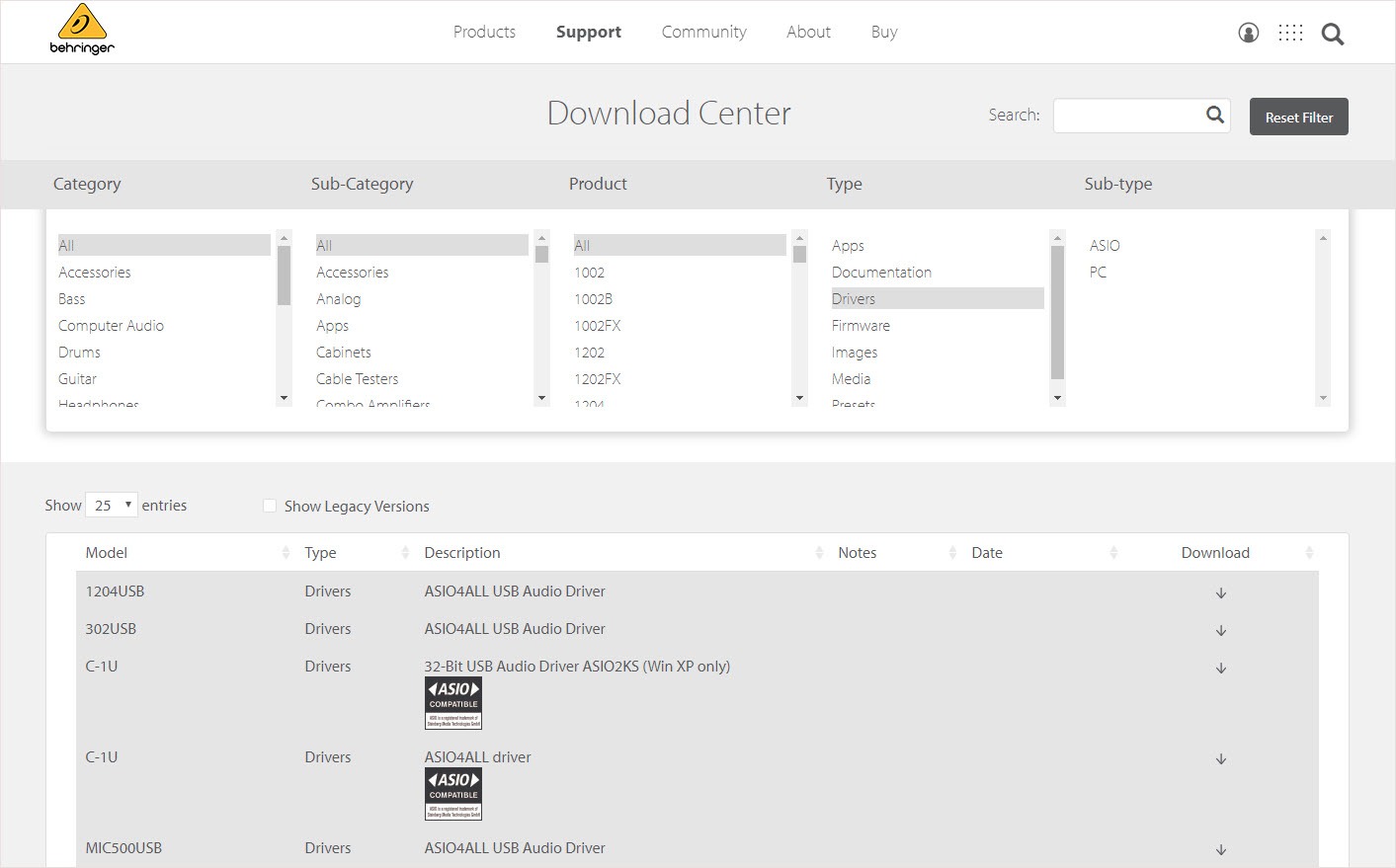The height and width of the screenshot is (868, 1396).
Task: Click the Behringer logo
Action: click(x=82, y=30)
